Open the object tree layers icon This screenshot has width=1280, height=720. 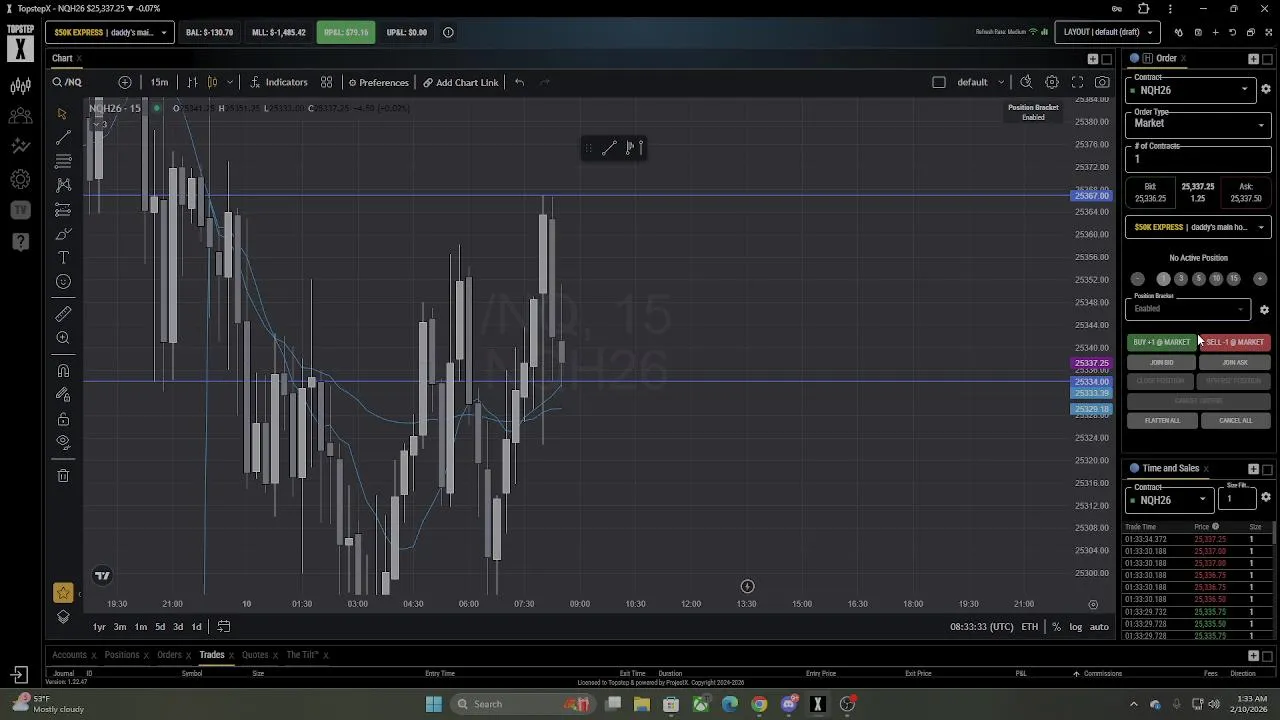63,617
